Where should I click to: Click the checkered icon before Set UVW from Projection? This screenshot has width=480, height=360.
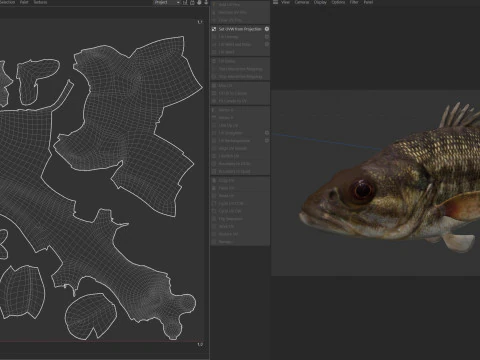coord(214,29)
